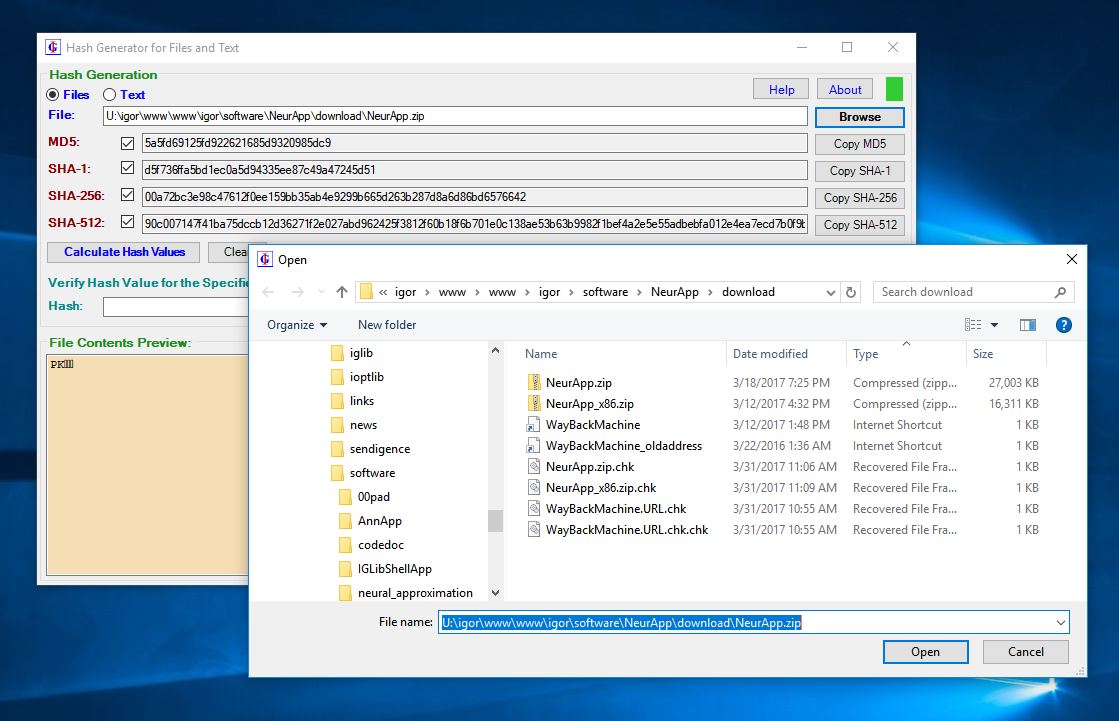Select the Text radio button
The height and width of the screenshot is (721, 1119).
point(108,94)
